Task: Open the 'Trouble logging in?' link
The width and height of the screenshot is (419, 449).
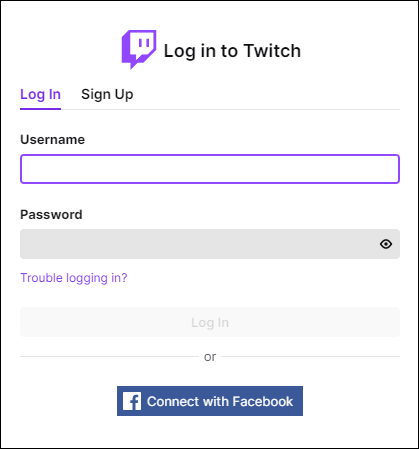Action: (x=74, y=278)
